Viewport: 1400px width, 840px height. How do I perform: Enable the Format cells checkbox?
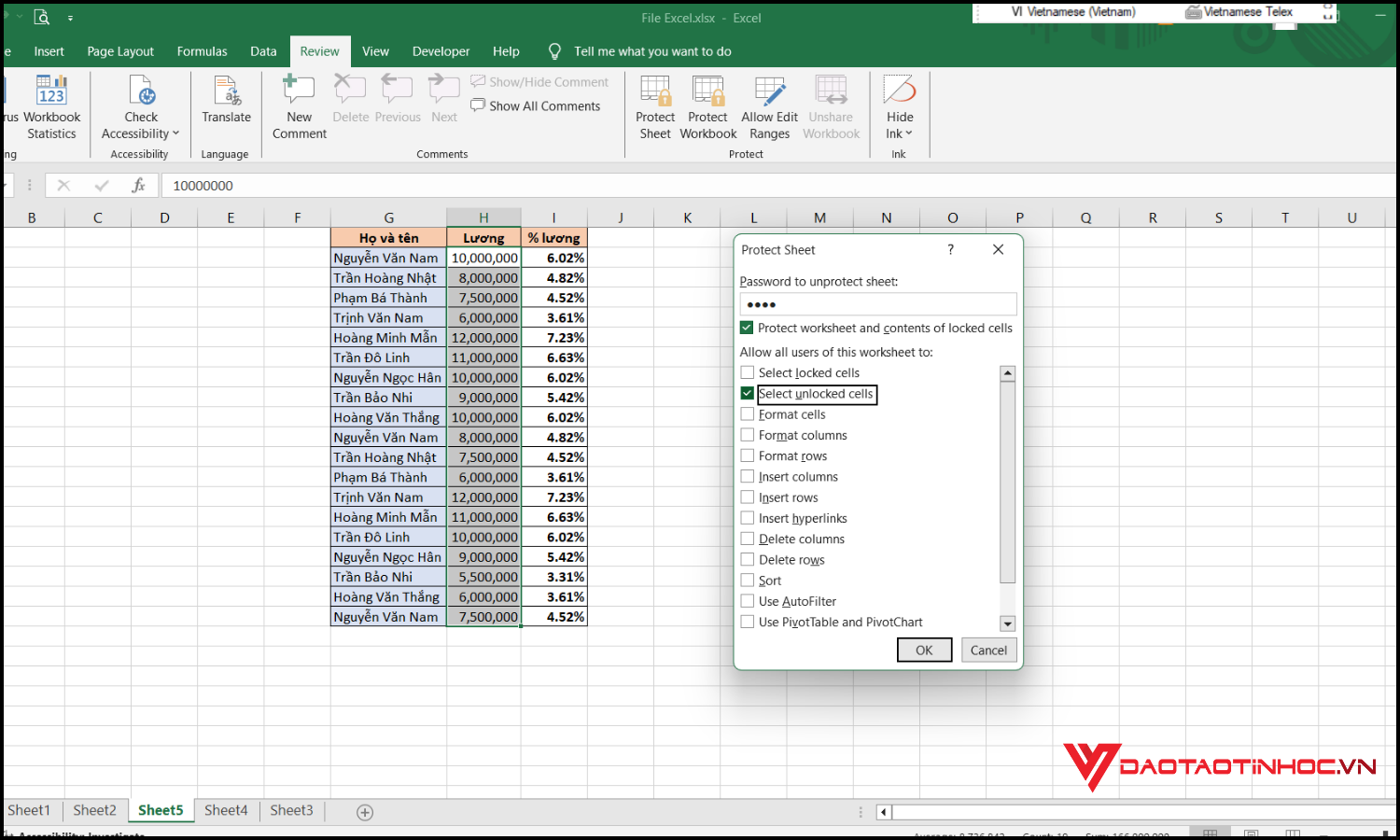click(748, 414)
